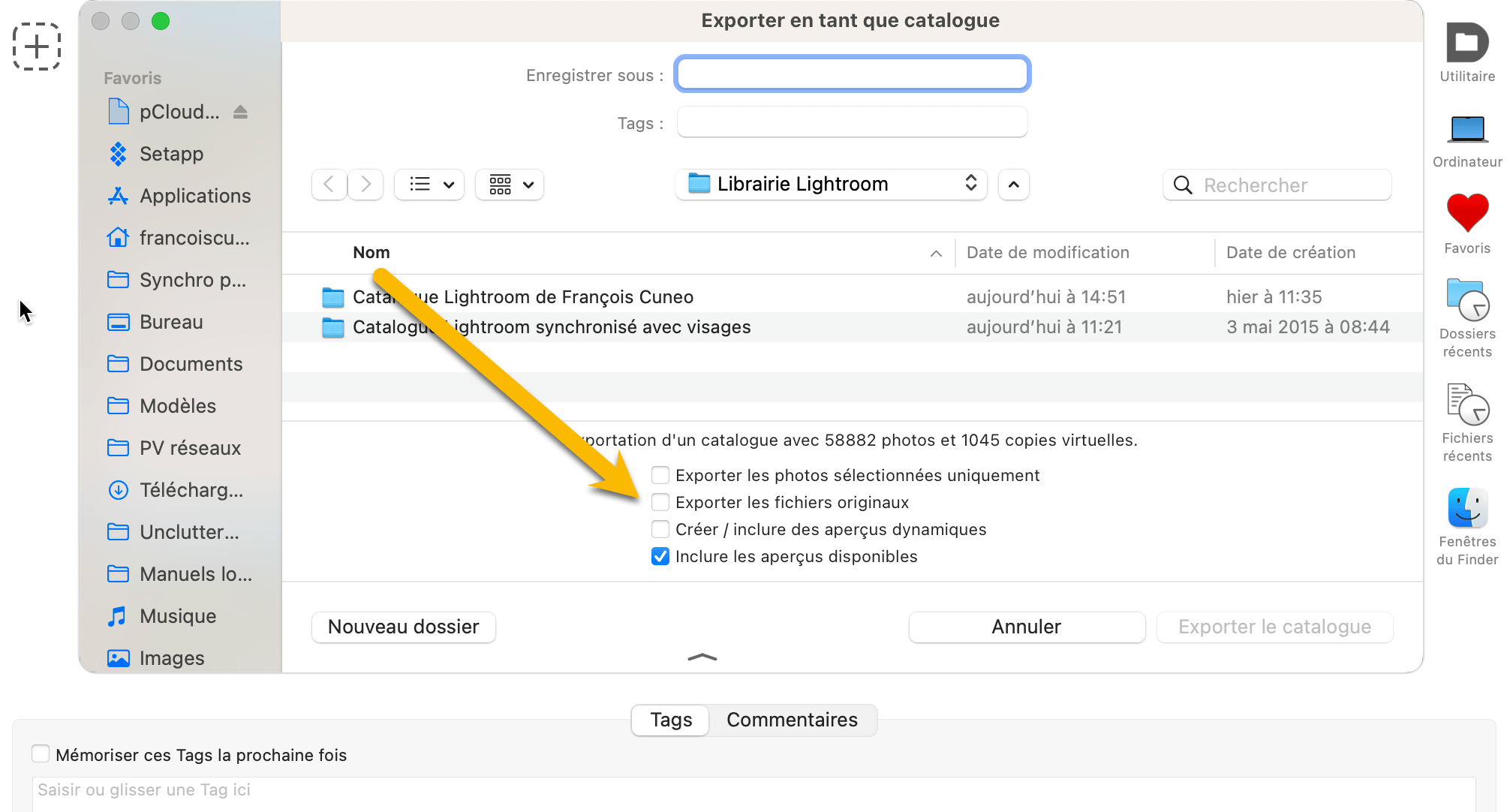Uncheck Inclure les aperçus disponibles
The image size is (1507, 812).
[660, 556]
